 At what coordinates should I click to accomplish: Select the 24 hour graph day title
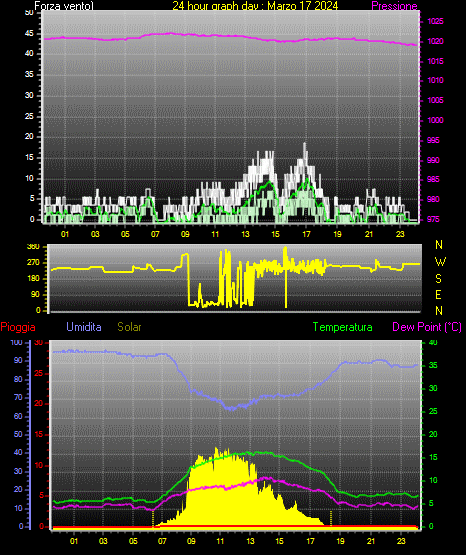pos(255,6)
